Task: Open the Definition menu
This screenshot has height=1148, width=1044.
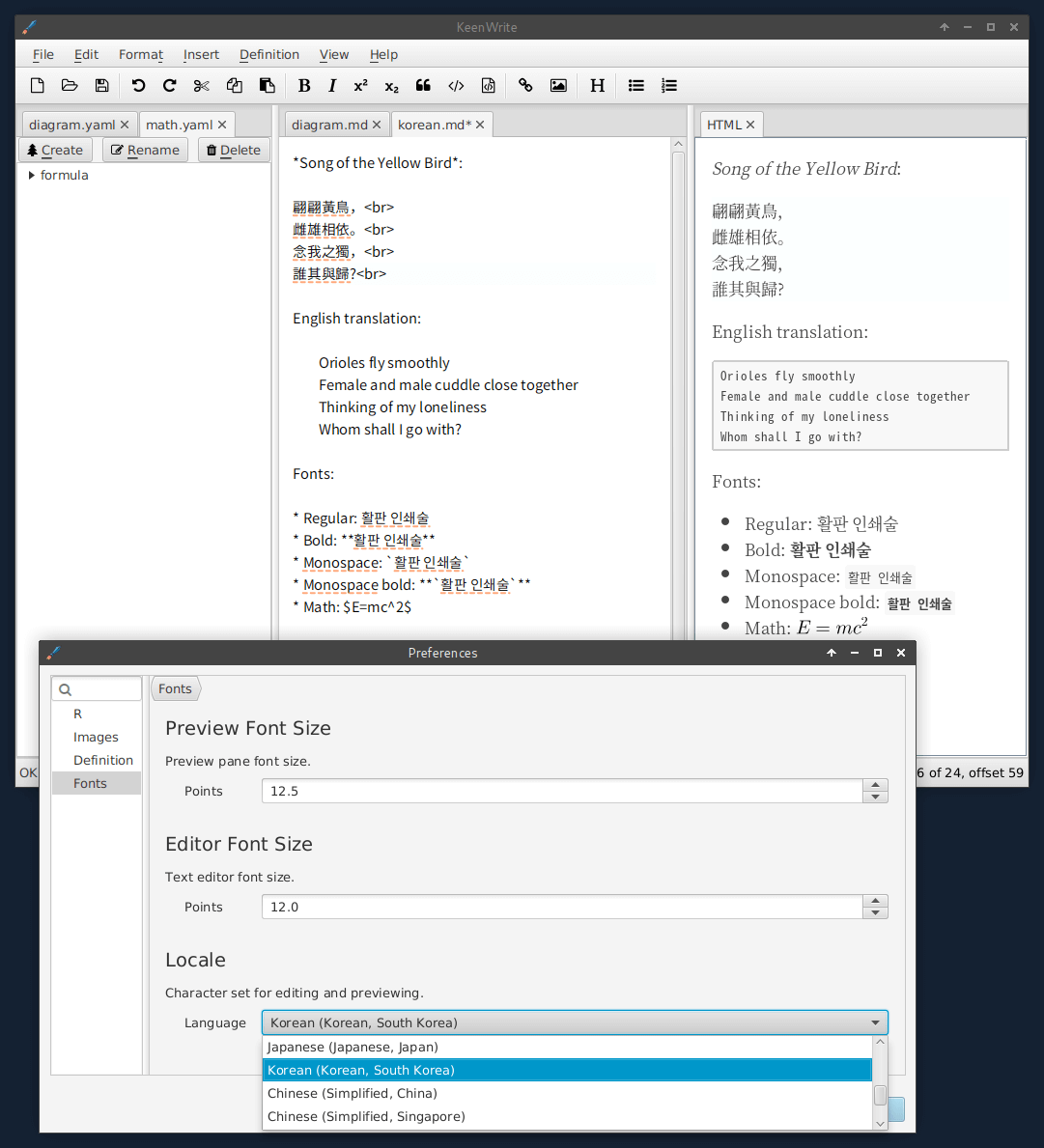Action: point(268,54)
